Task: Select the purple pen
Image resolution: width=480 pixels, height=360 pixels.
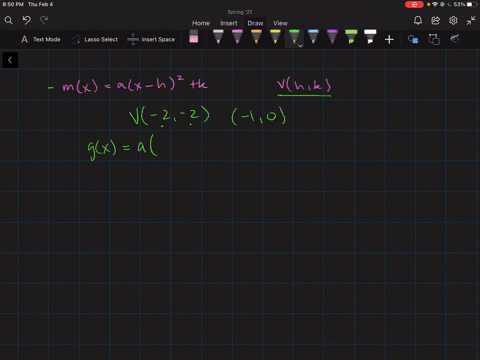Action: [x=332, y=37]
